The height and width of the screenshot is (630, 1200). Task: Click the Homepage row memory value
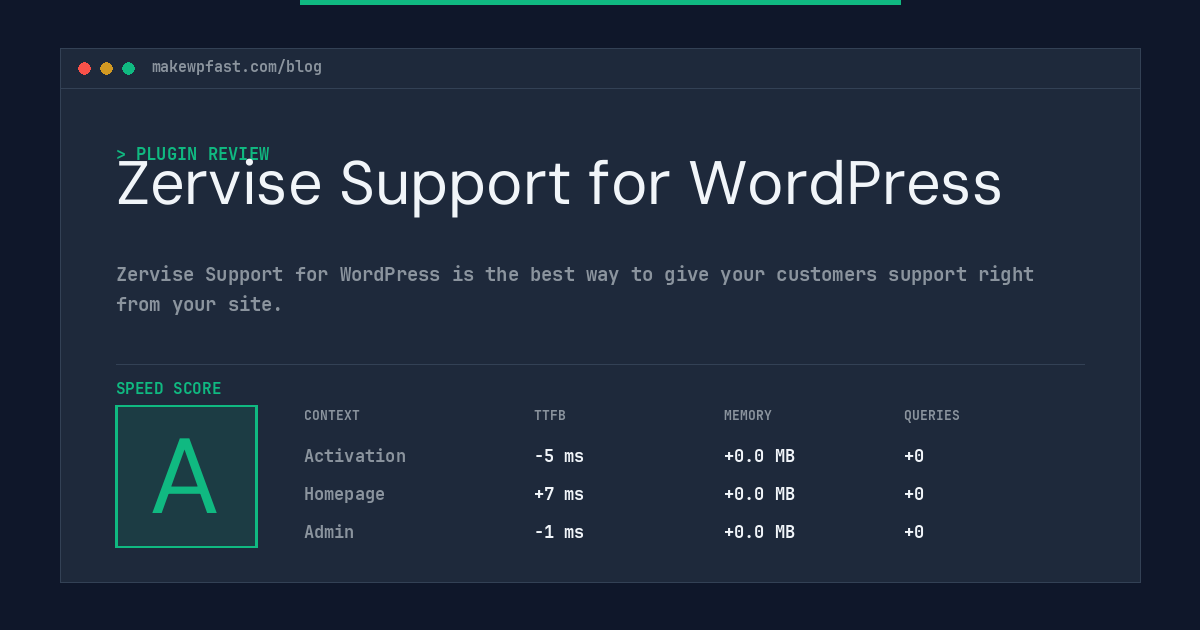click(x=760, y=494)
